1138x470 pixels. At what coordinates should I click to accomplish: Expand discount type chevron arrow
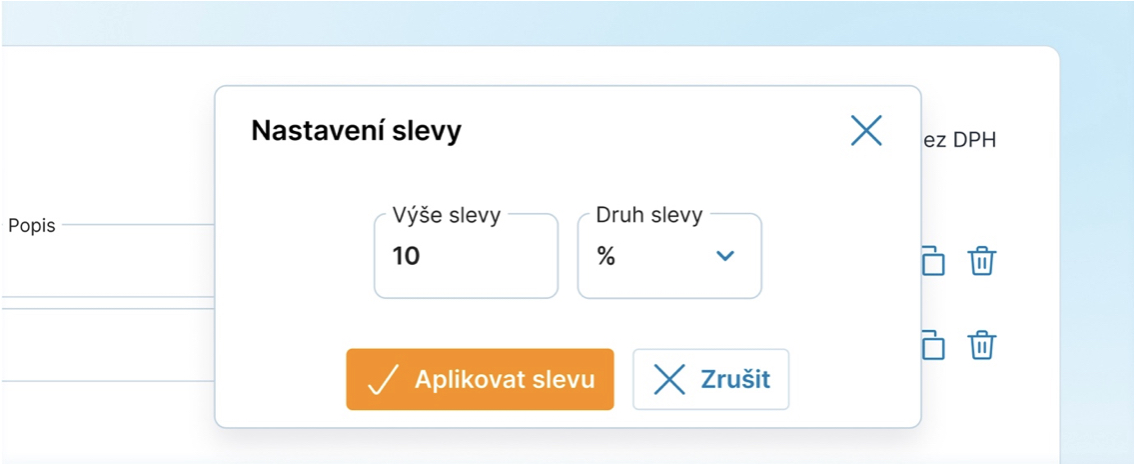726,257
